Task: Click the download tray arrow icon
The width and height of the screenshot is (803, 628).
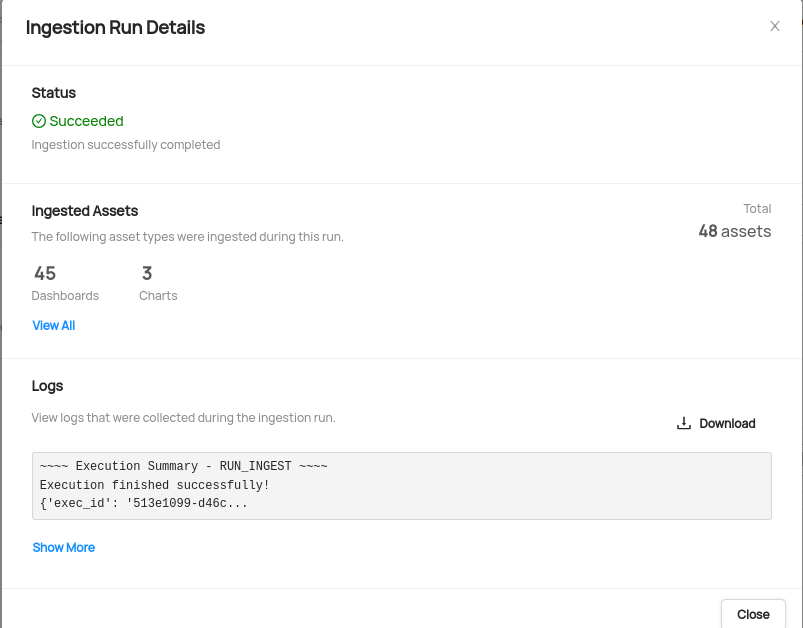Action: click(x=684, y=423)
